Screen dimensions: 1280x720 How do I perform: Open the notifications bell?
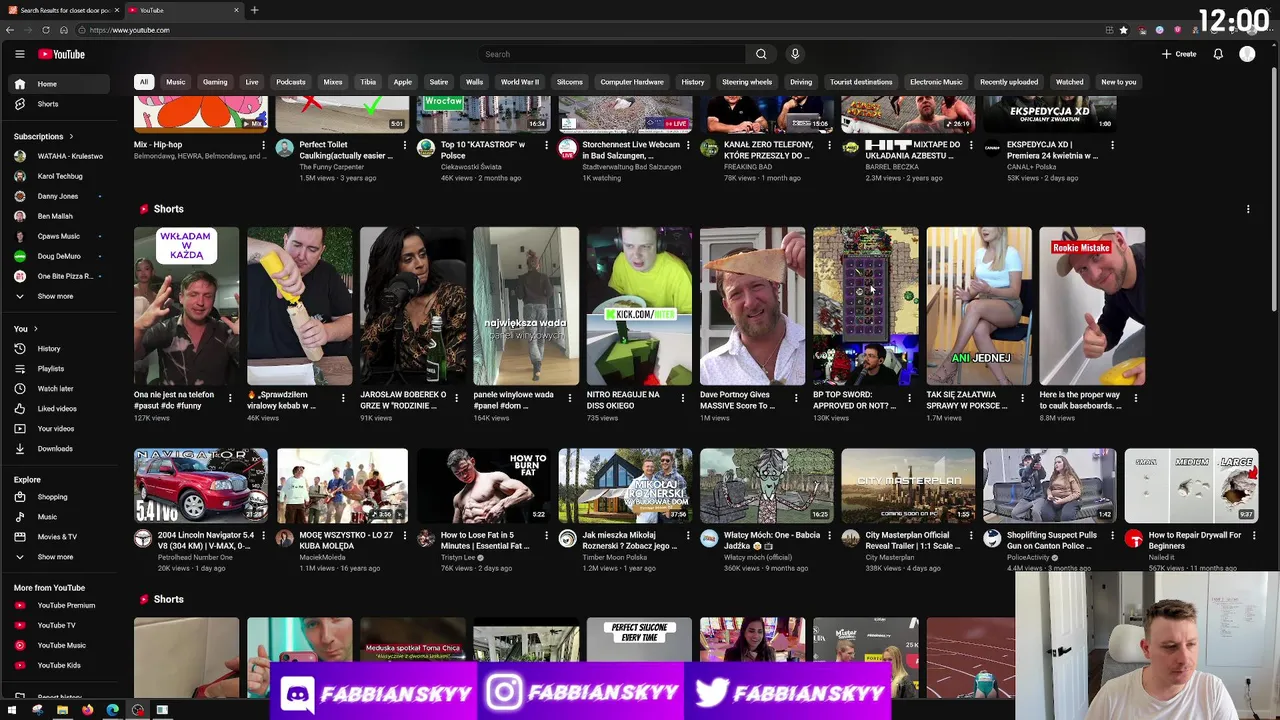click(1218, 54)
